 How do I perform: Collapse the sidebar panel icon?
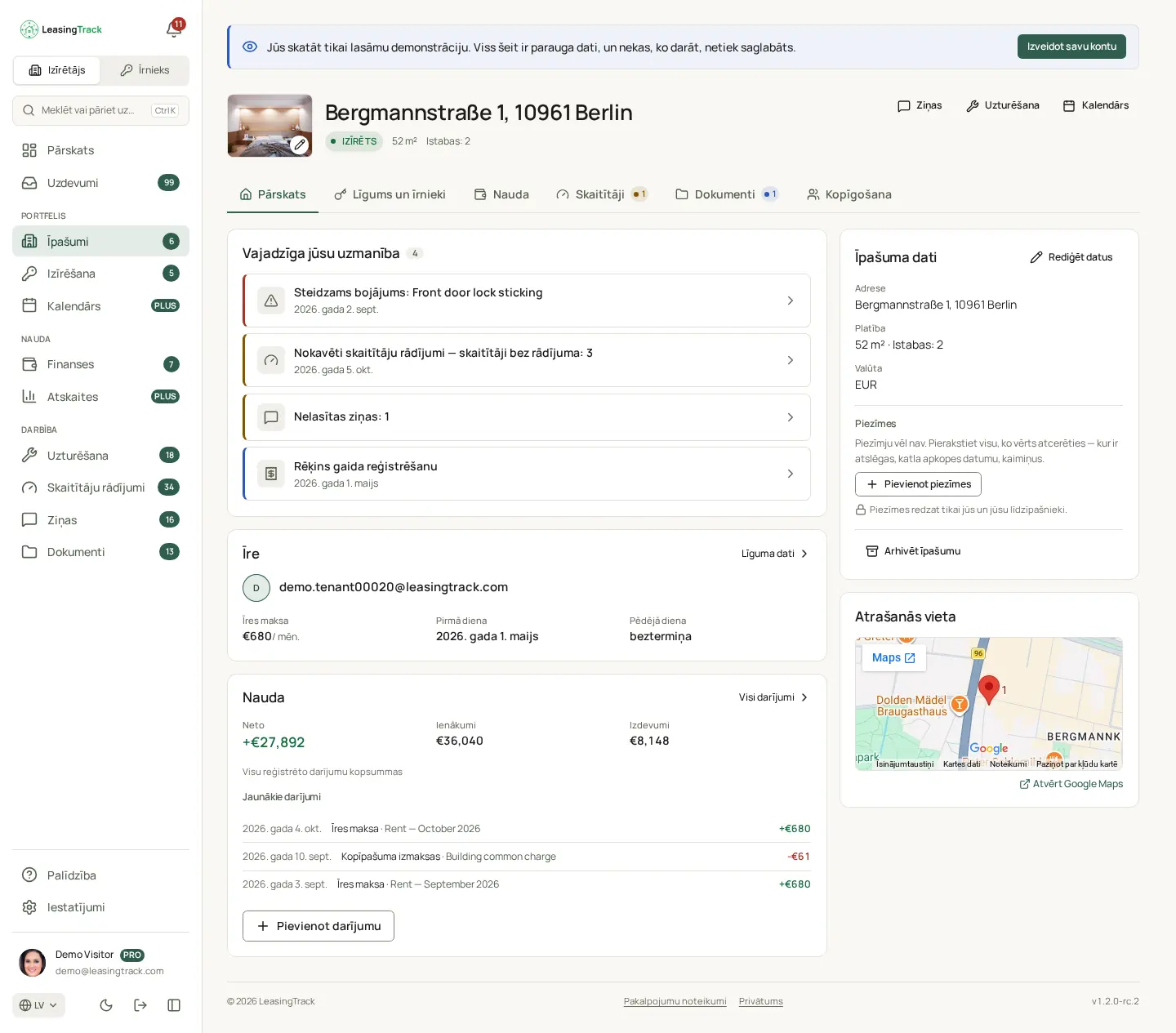point(174,1005)
